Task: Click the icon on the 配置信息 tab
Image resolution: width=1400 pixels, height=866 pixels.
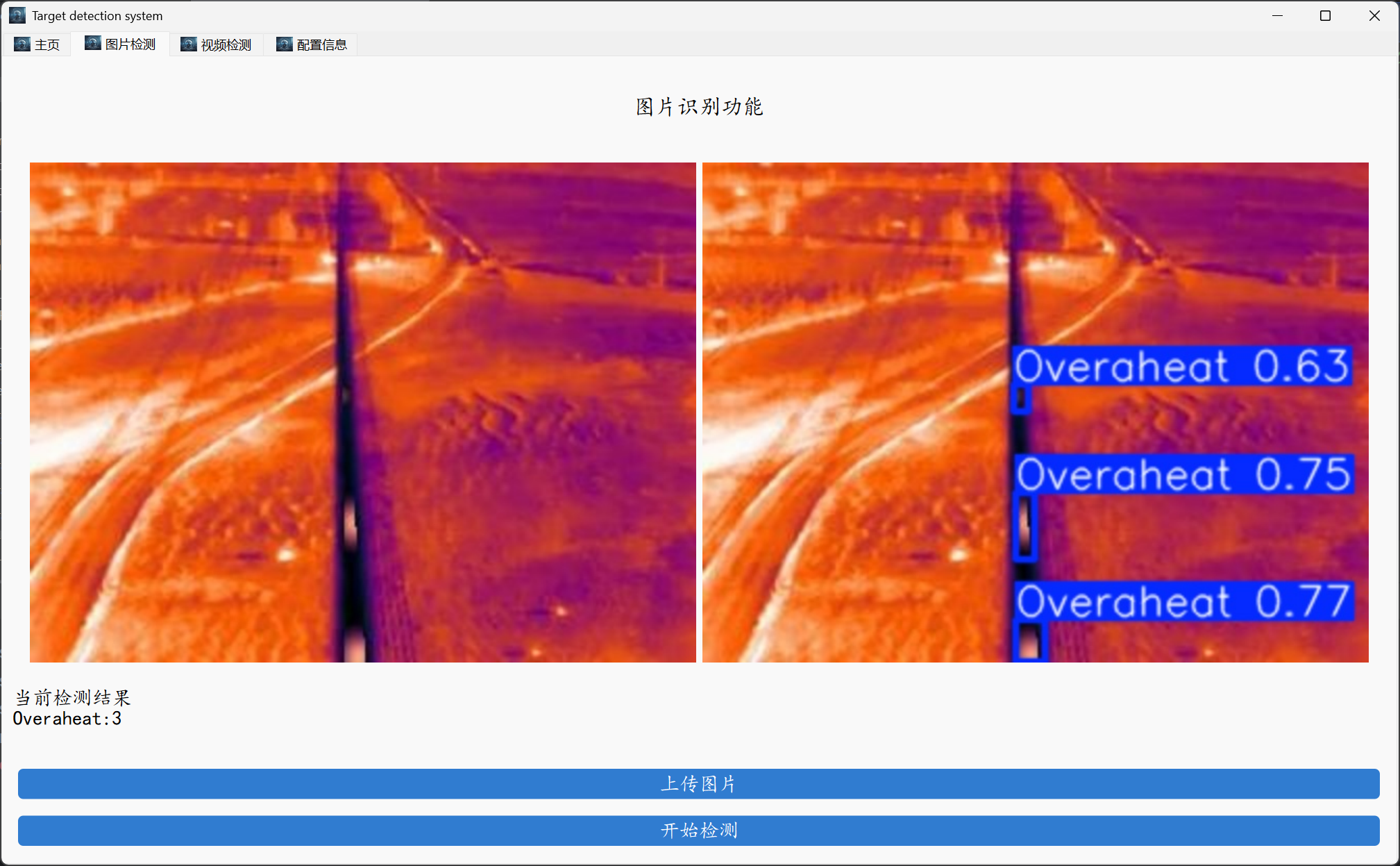Action: pyautogui.click(x=285, y=44)
